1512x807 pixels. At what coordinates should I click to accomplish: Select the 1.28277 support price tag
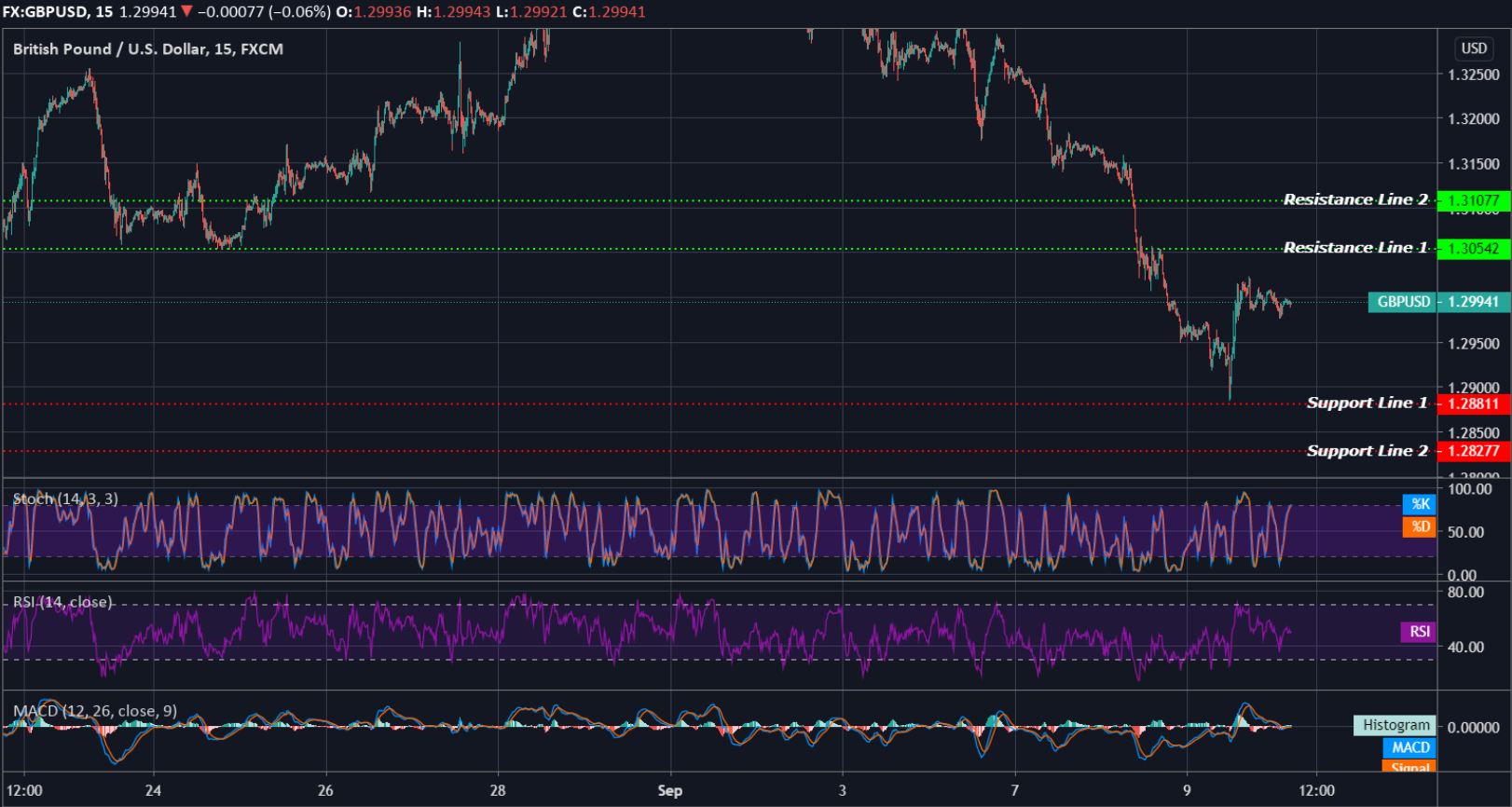click(1474, 451)
